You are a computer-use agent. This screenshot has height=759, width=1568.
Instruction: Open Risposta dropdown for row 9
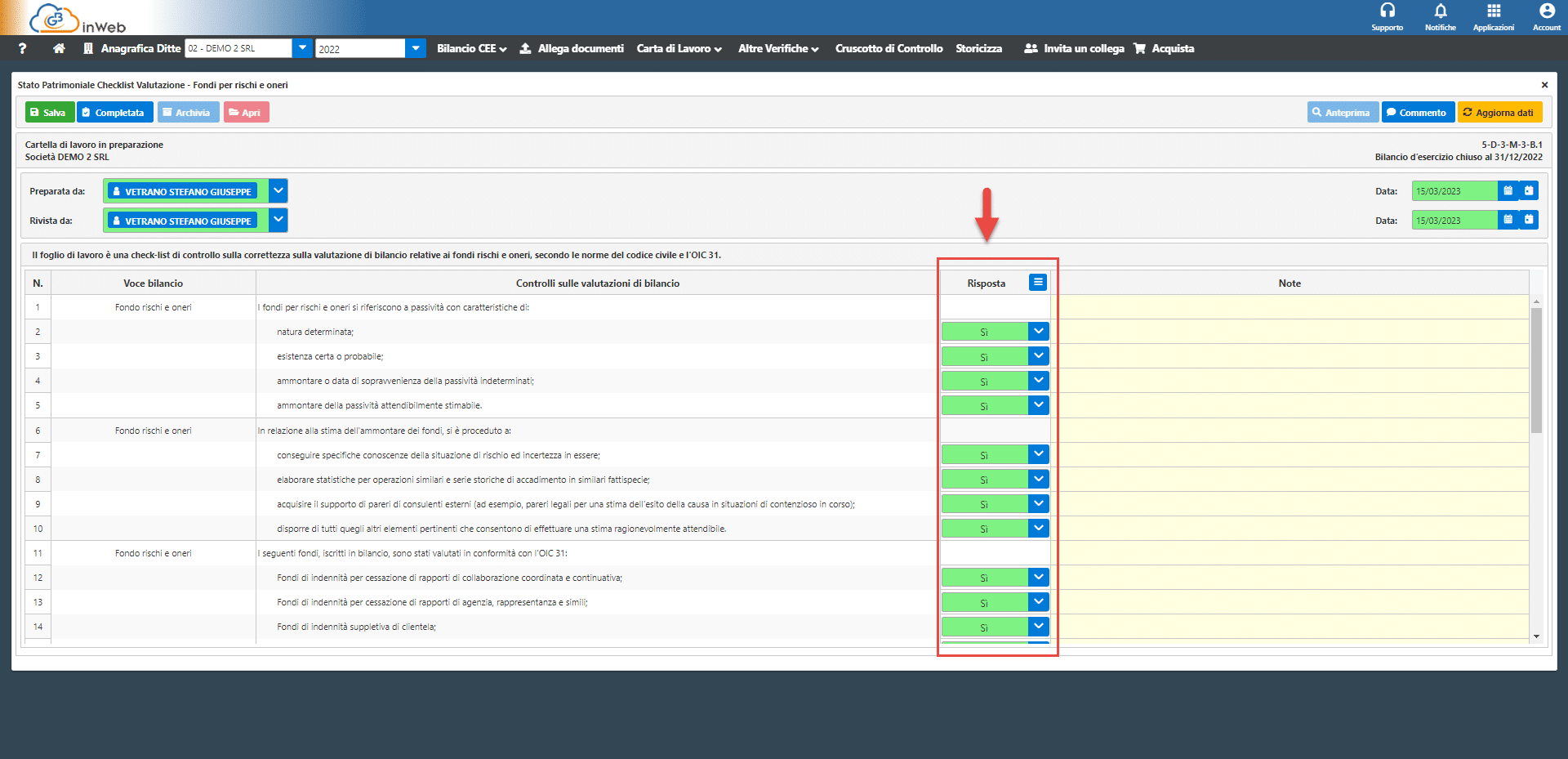[1038, 503]
